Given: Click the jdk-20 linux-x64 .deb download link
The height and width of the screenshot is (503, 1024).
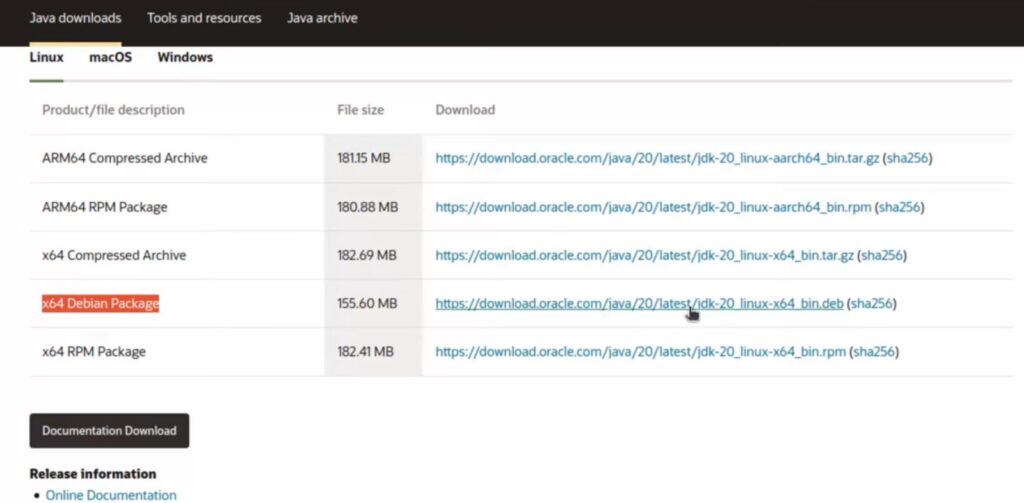Looking at the screenshot, I should [x=639, y=304].
